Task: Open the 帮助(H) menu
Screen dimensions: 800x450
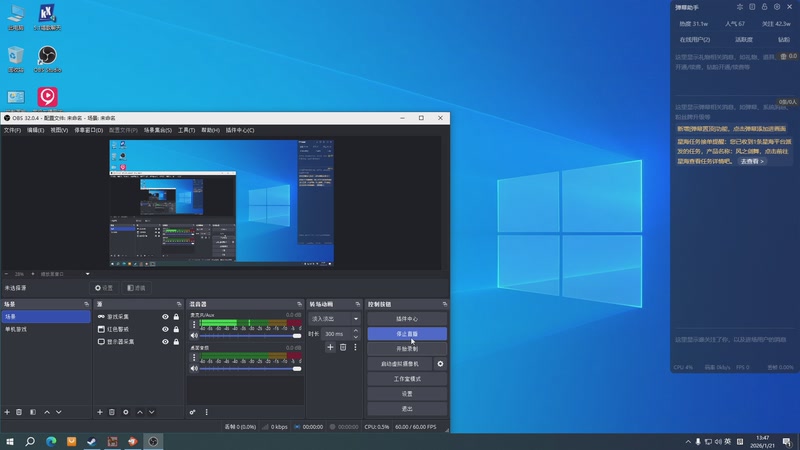Action: click(210, 130)
